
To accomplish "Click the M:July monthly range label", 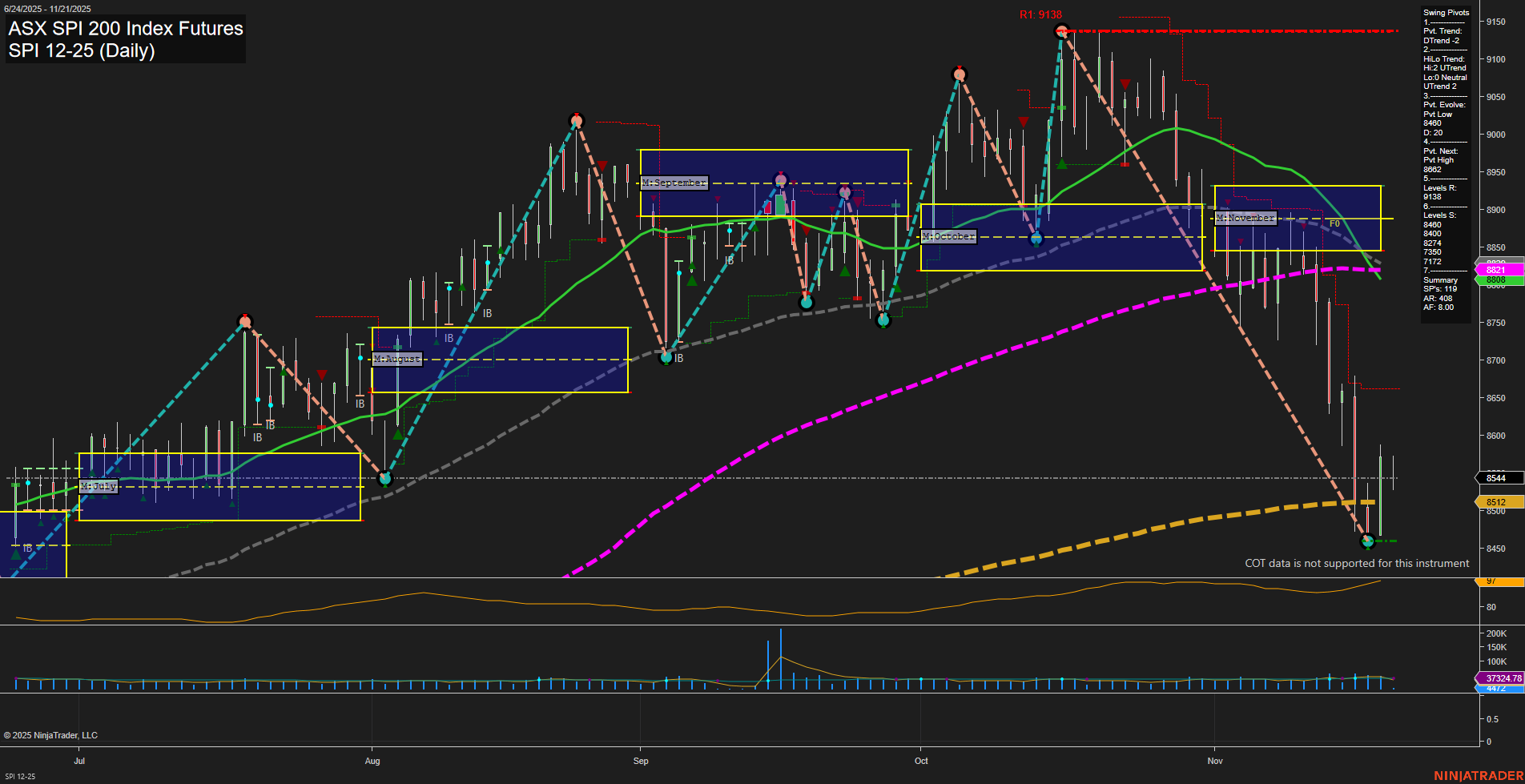I will [x=99, y=486].
